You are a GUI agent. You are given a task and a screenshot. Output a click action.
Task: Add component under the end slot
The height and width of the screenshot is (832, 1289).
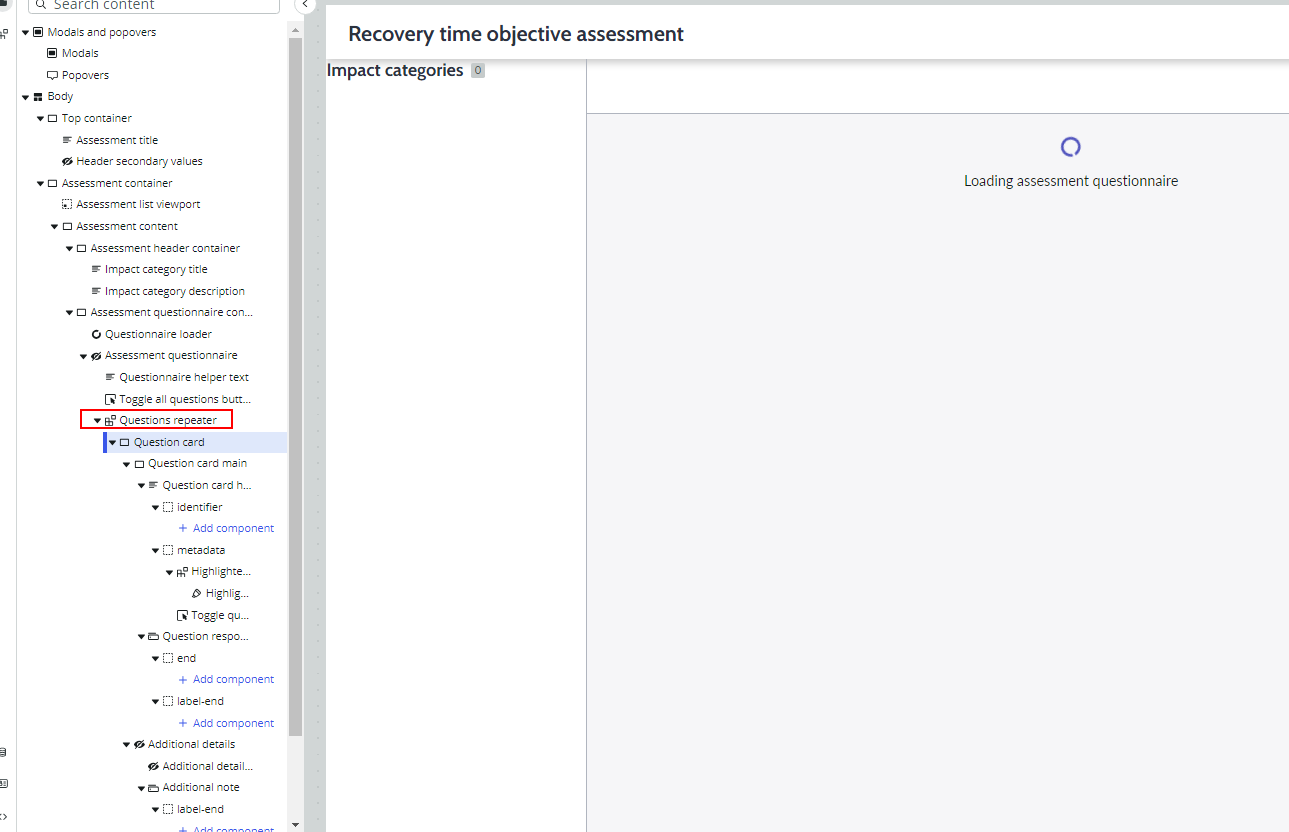[x=226, y=679]
